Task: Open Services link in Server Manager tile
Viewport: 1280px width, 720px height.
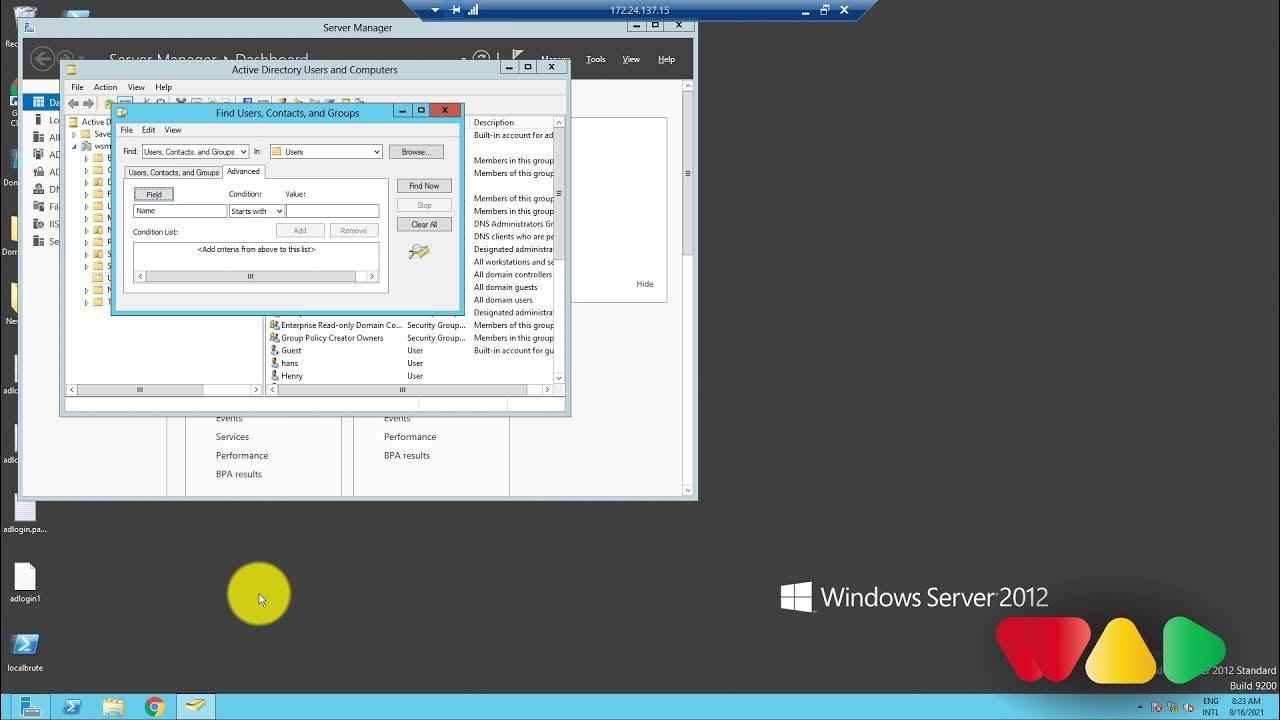Action: 232,437
